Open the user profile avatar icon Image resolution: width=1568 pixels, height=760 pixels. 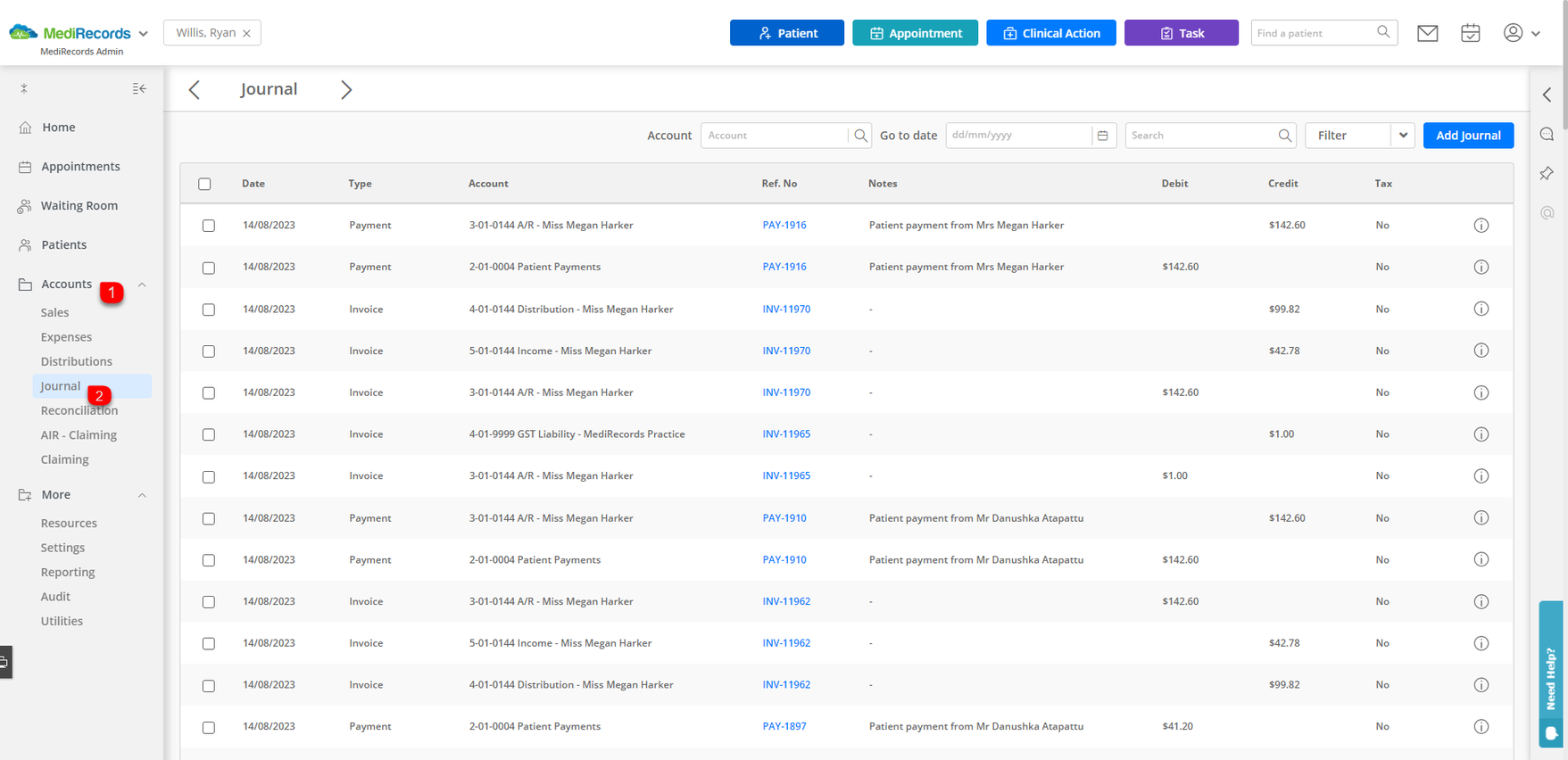[x=1513, y=32]
